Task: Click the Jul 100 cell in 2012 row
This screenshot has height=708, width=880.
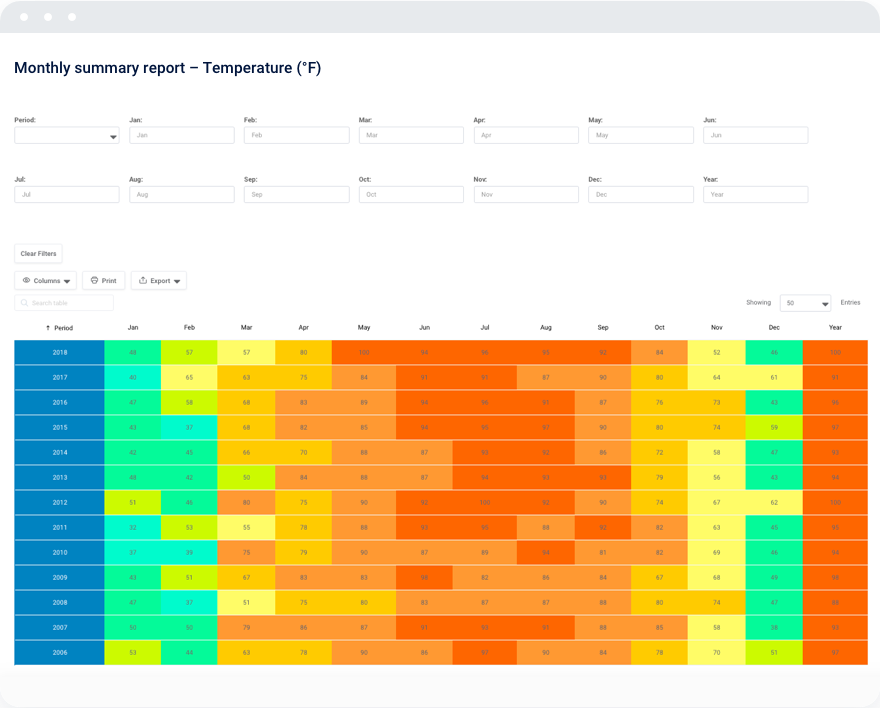Action: click(x=485, y=503)
